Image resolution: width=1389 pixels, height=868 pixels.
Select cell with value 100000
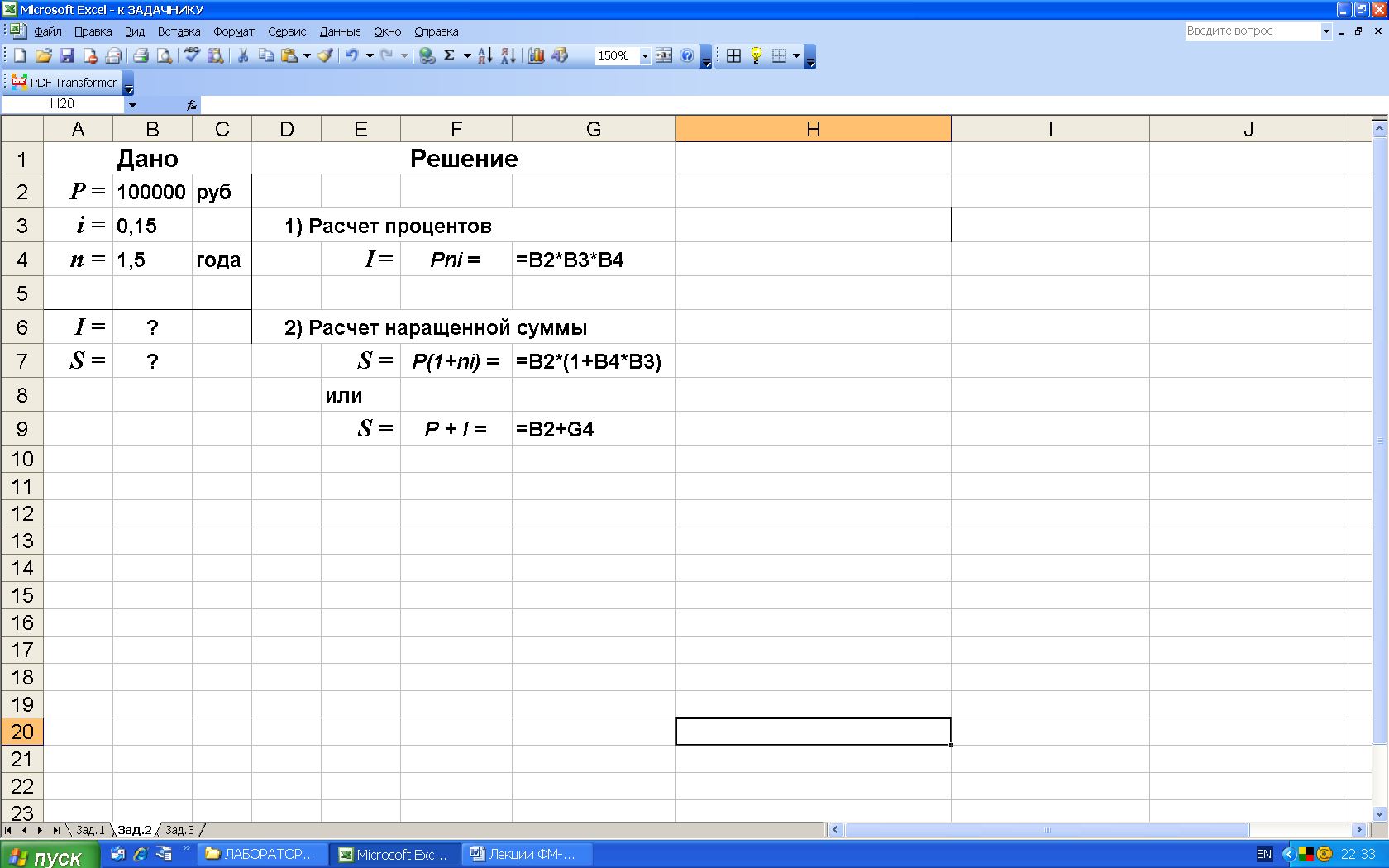pyautogui.click(x=152, y=192)
